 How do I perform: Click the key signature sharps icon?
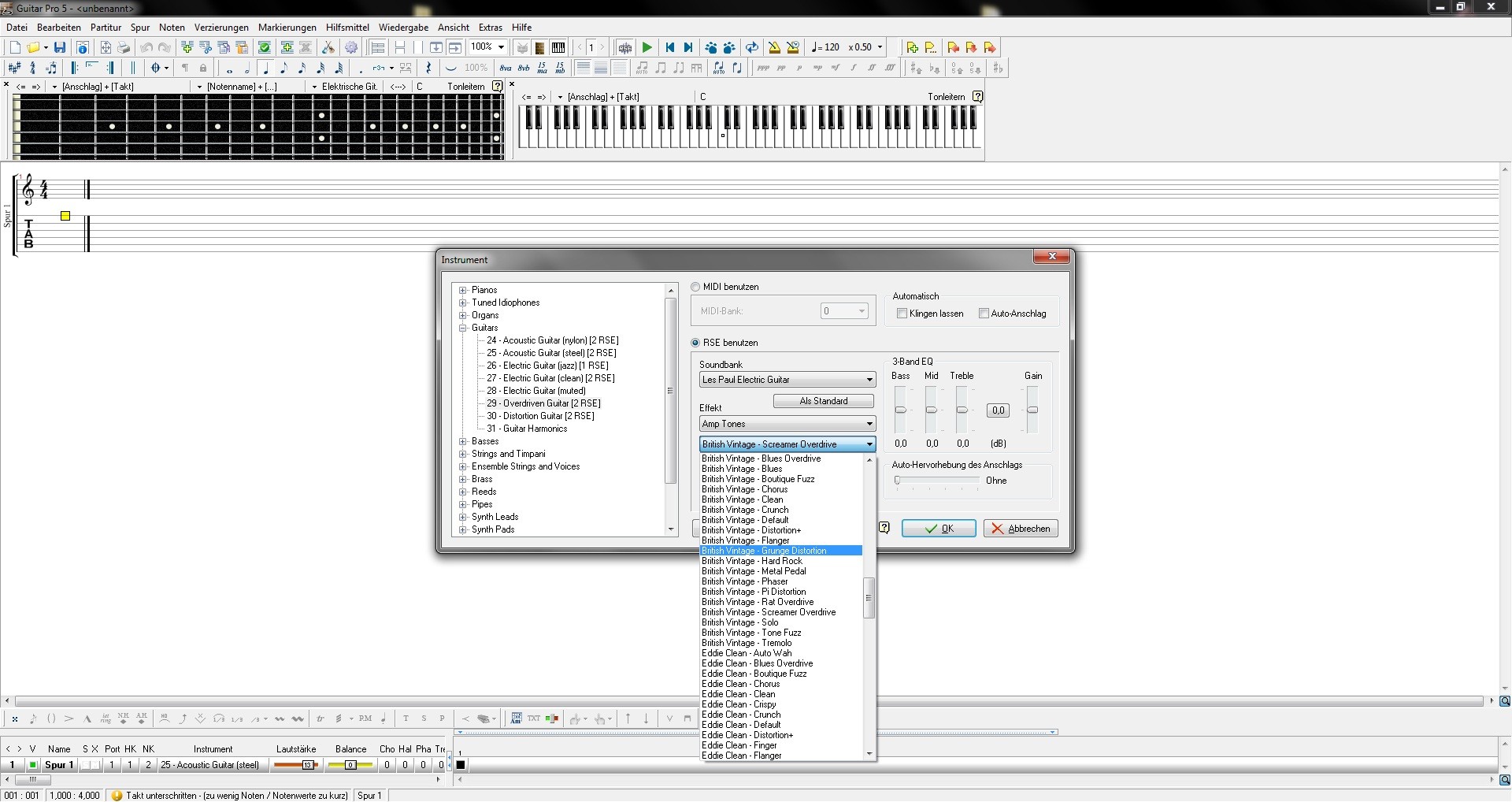coord(14,69)
